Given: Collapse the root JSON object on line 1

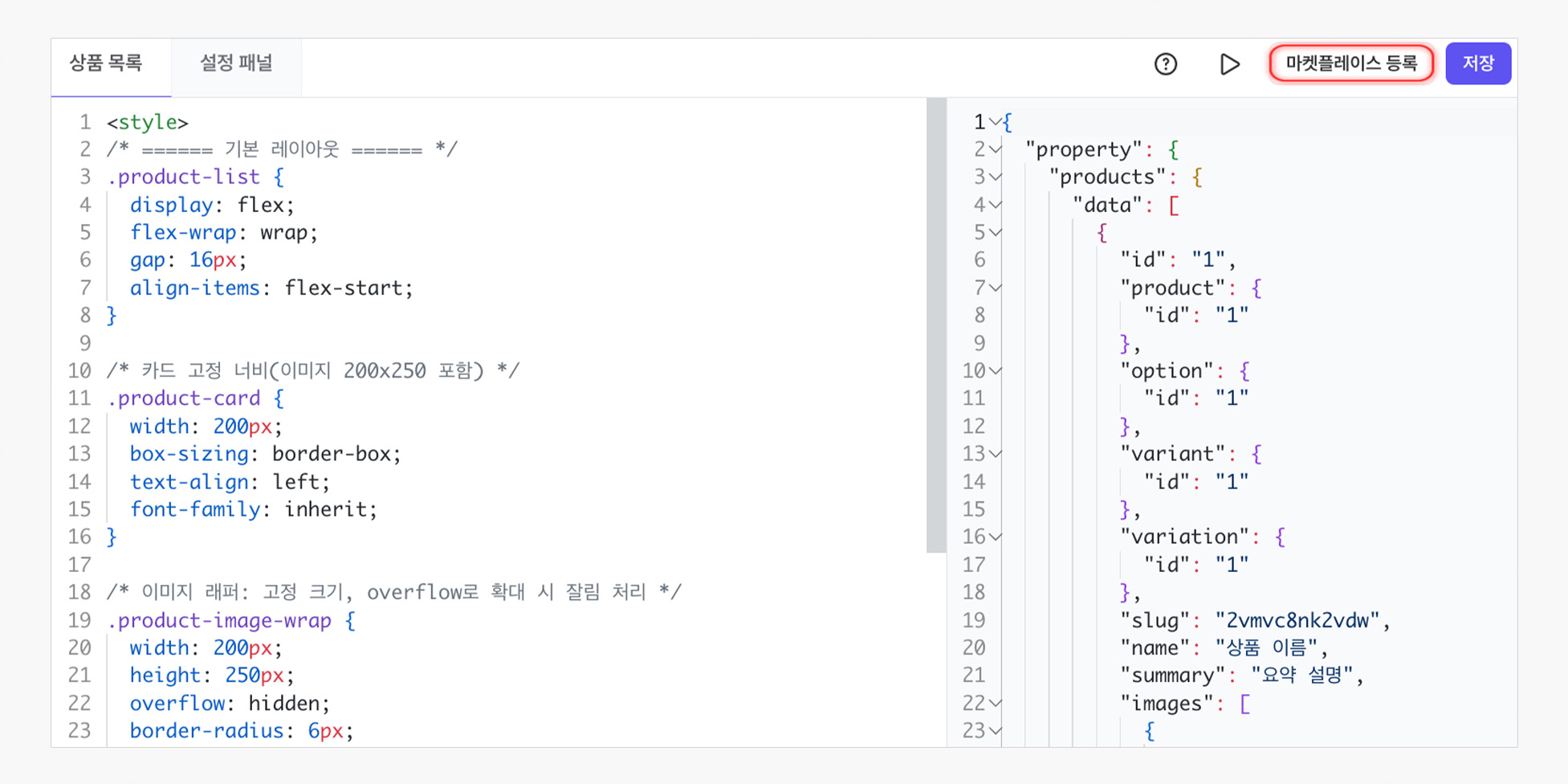Looking at the screenshot, I should [996, 122].
